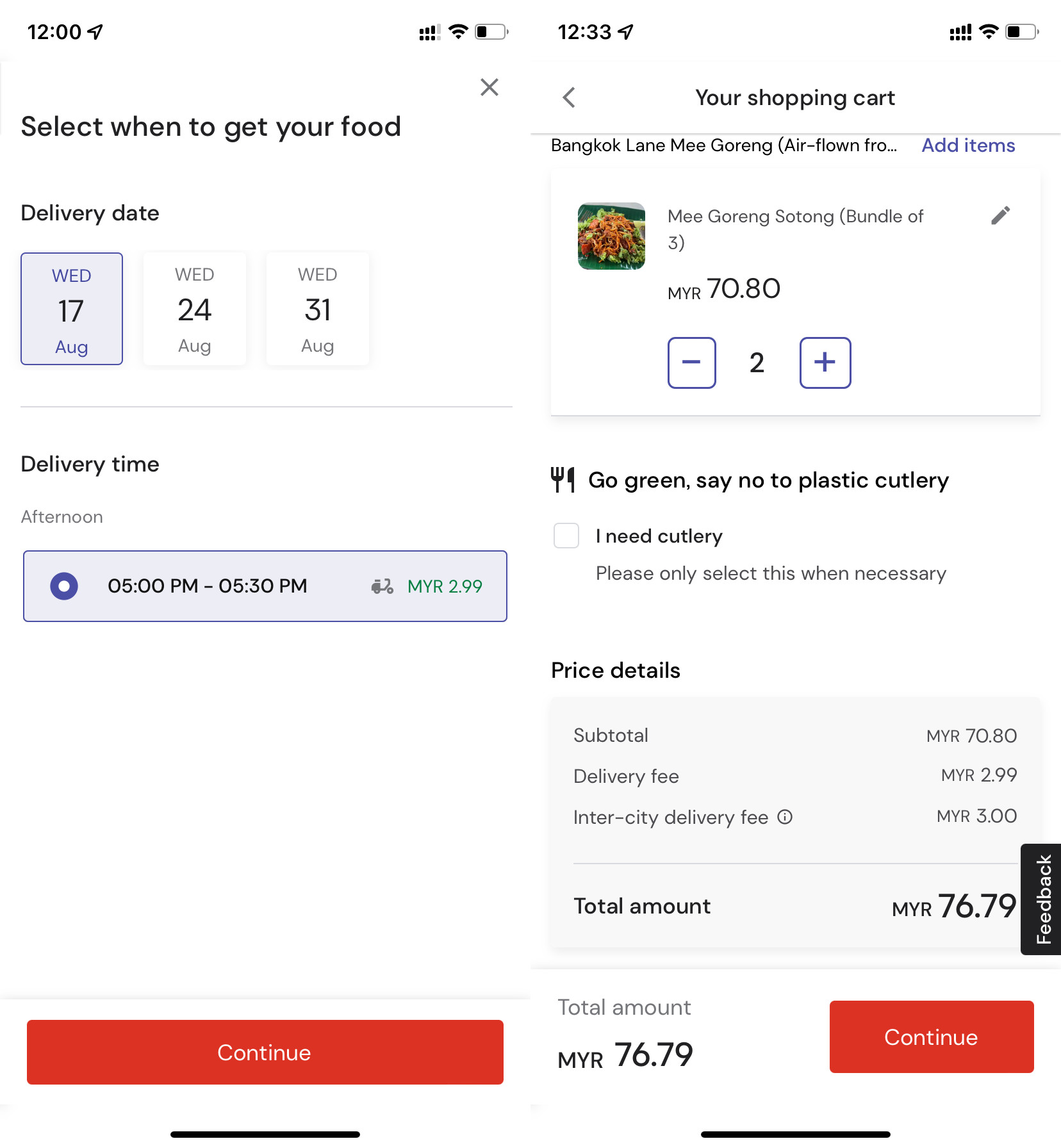Go back from the shopping cart

[569, 97]
